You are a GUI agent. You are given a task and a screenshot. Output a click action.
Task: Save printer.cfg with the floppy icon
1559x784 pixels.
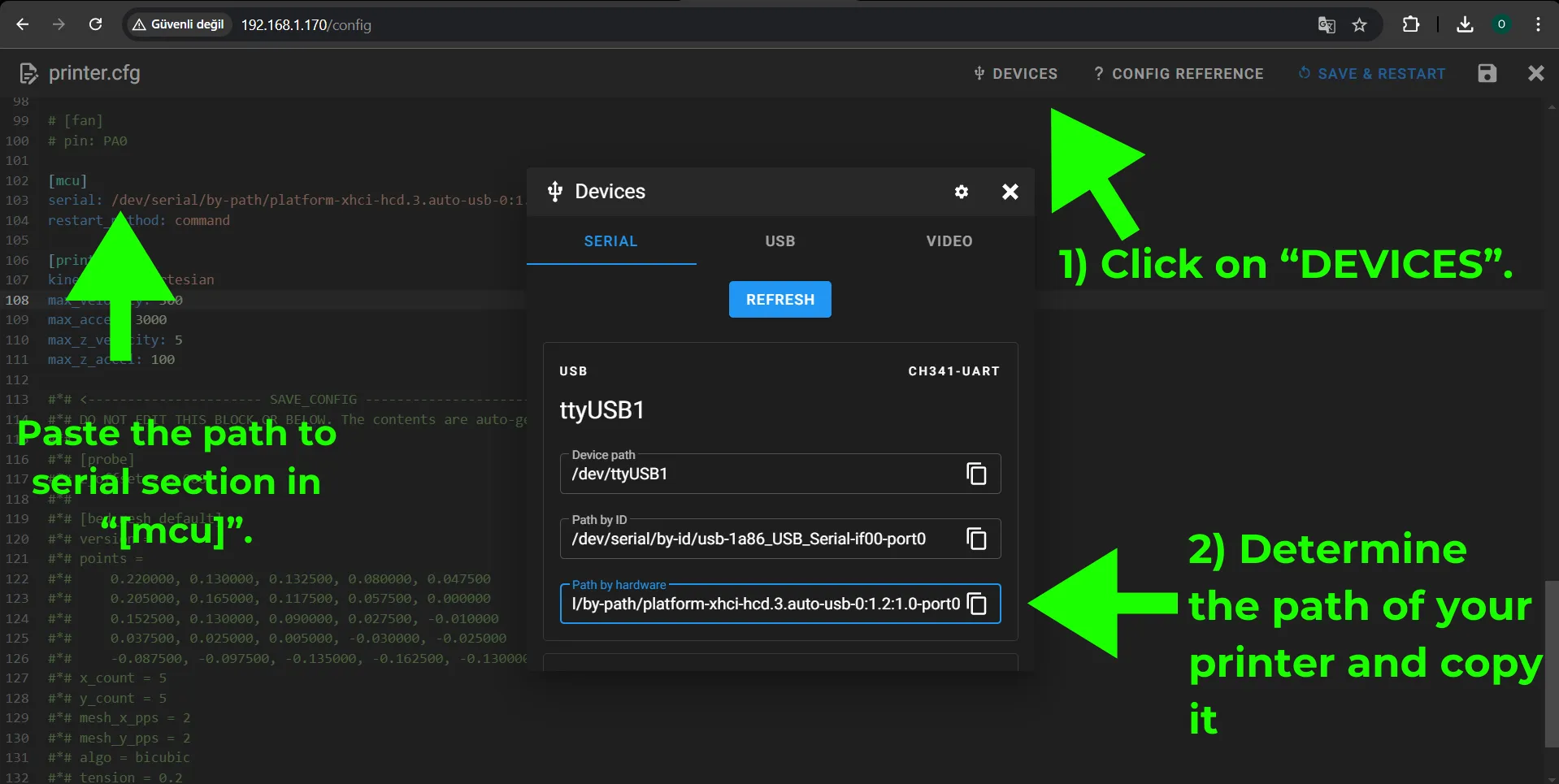pos(1487,73)
